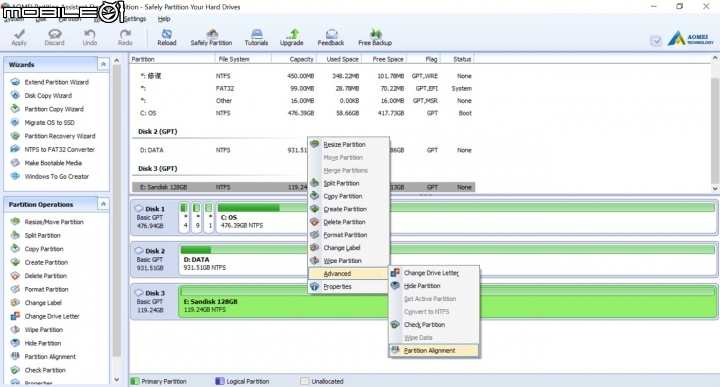Choose Format Partition in sidebar operations
Viewport: 720px width, 387px height.
(40, 289)
